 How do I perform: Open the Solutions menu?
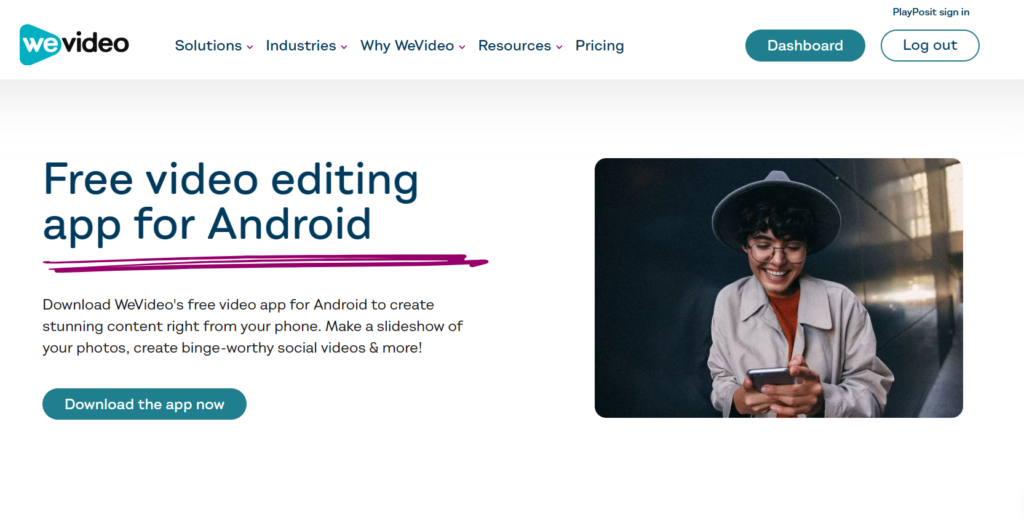(208, 46)
